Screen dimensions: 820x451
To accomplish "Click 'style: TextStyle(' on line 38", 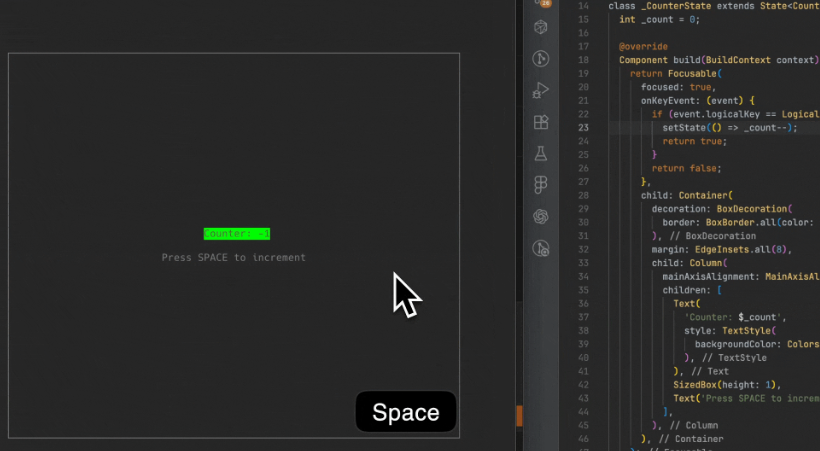I will tap(730, 331).
